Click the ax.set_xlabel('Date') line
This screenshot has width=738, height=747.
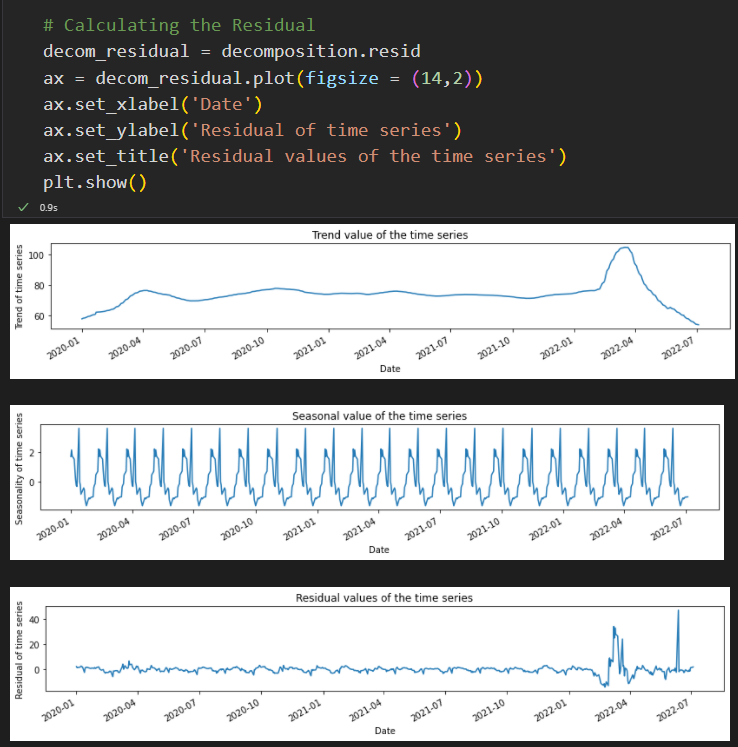153,104
